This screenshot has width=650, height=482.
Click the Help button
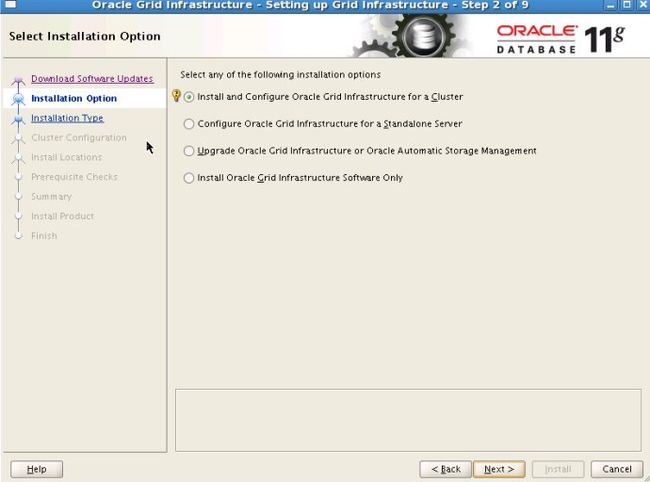coord(36,469)
